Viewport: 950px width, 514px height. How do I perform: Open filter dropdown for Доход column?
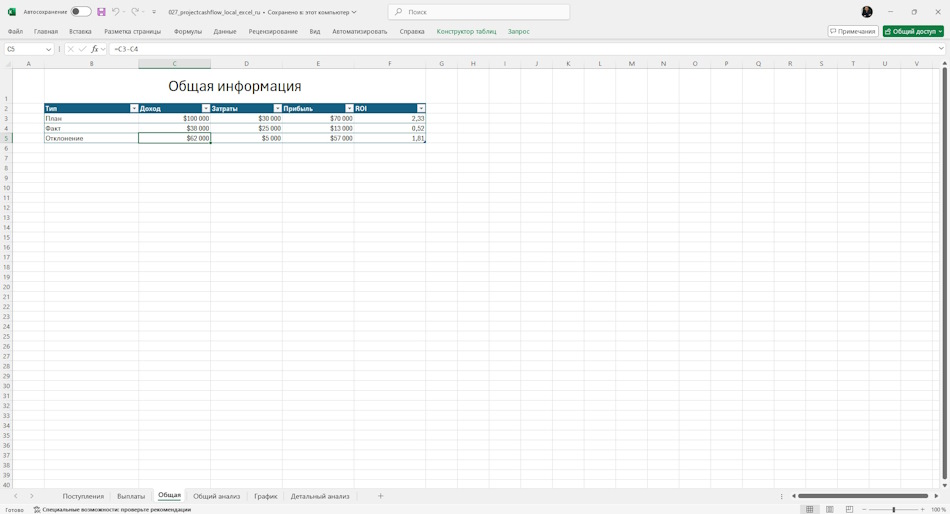coord(206,108)
